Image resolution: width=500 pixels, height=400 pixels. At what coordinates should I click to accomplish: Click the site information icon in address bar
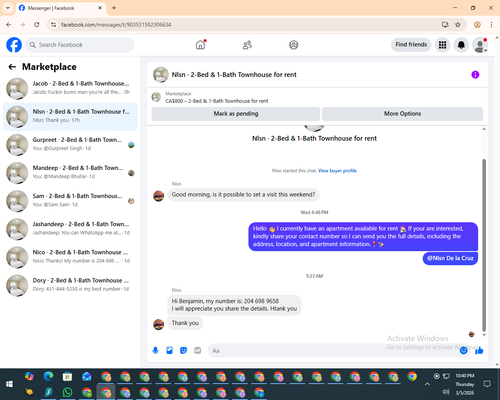point(53,25)
